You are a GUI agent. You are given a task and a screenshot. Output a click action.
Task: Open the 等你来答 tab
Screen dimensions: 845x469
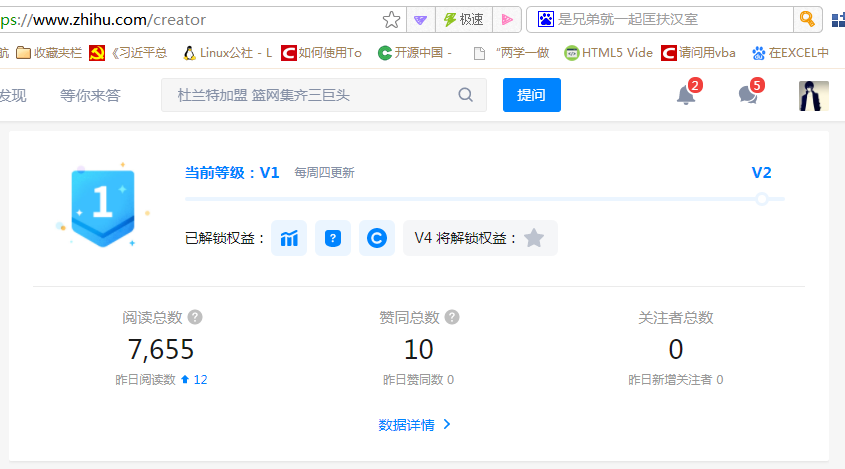coord(90,95)
